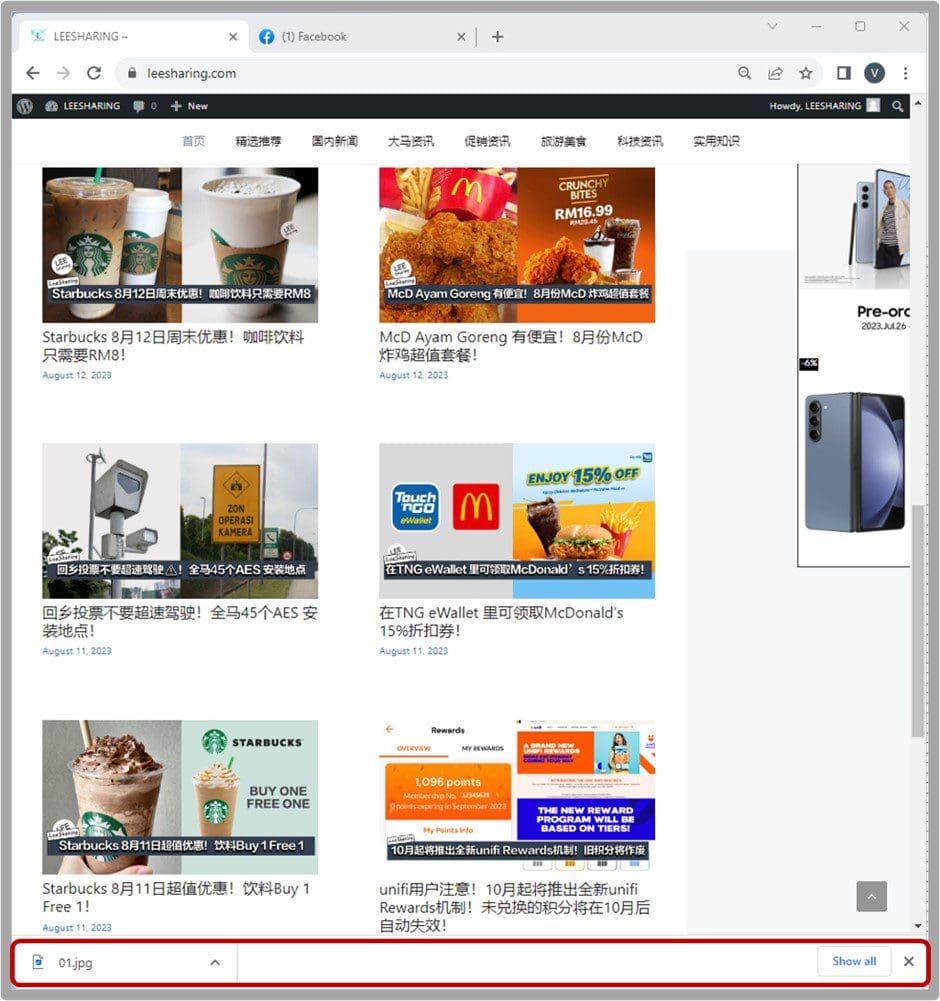Expand options for 01.jpg download

[x=215, y=963]
